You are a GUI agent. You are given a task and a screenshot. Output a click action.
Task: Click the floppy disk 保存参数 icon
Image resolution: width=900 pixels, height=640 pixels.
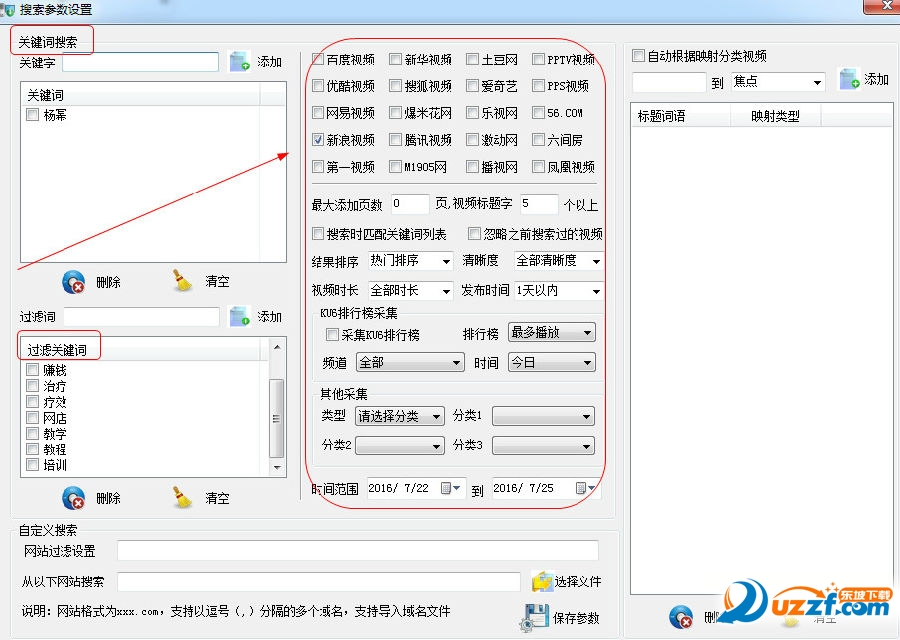[534, 618]
